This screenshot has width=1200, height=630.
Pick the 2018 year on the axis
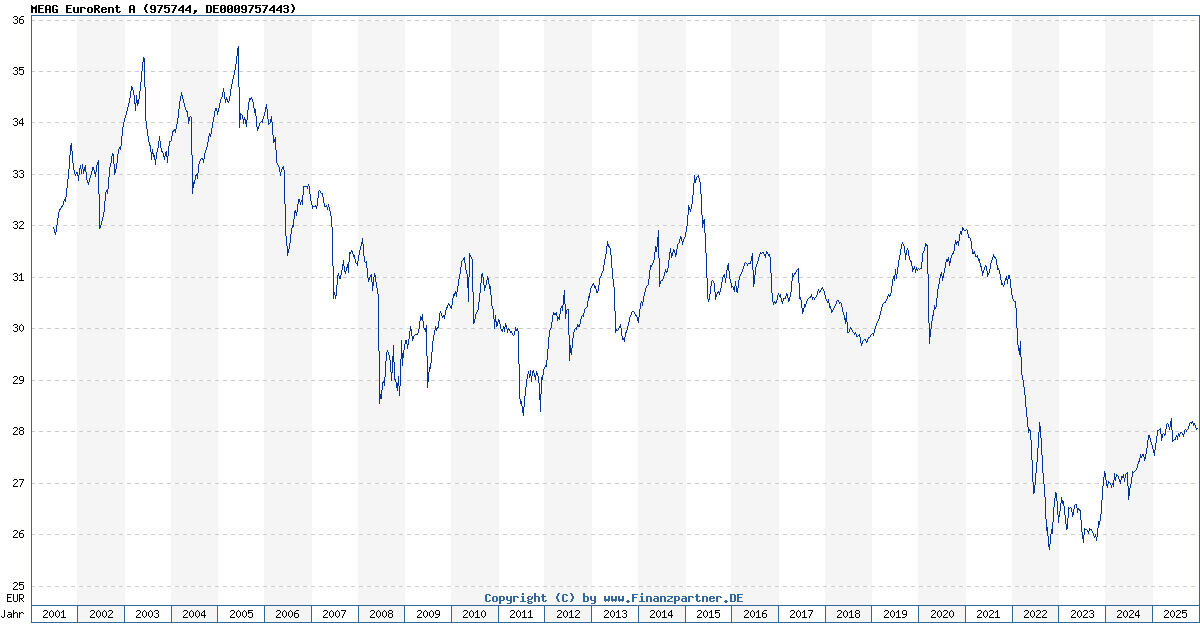coord(848,614)
